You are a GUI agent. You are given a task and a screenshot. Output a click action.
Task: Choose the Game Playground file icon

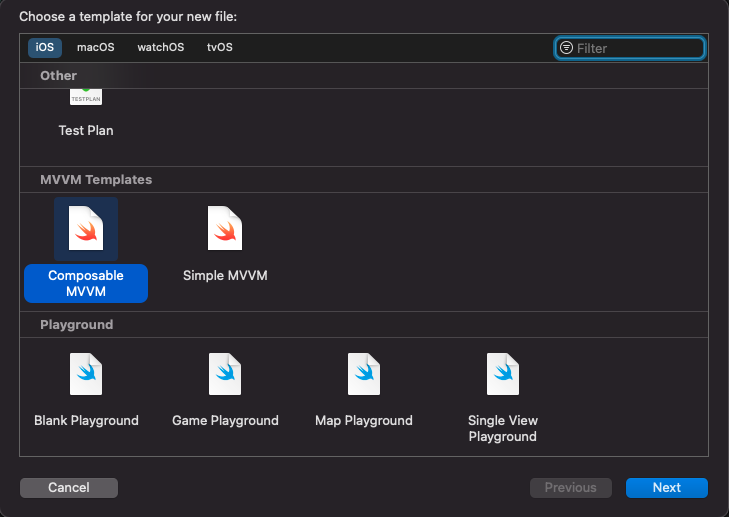225,374
